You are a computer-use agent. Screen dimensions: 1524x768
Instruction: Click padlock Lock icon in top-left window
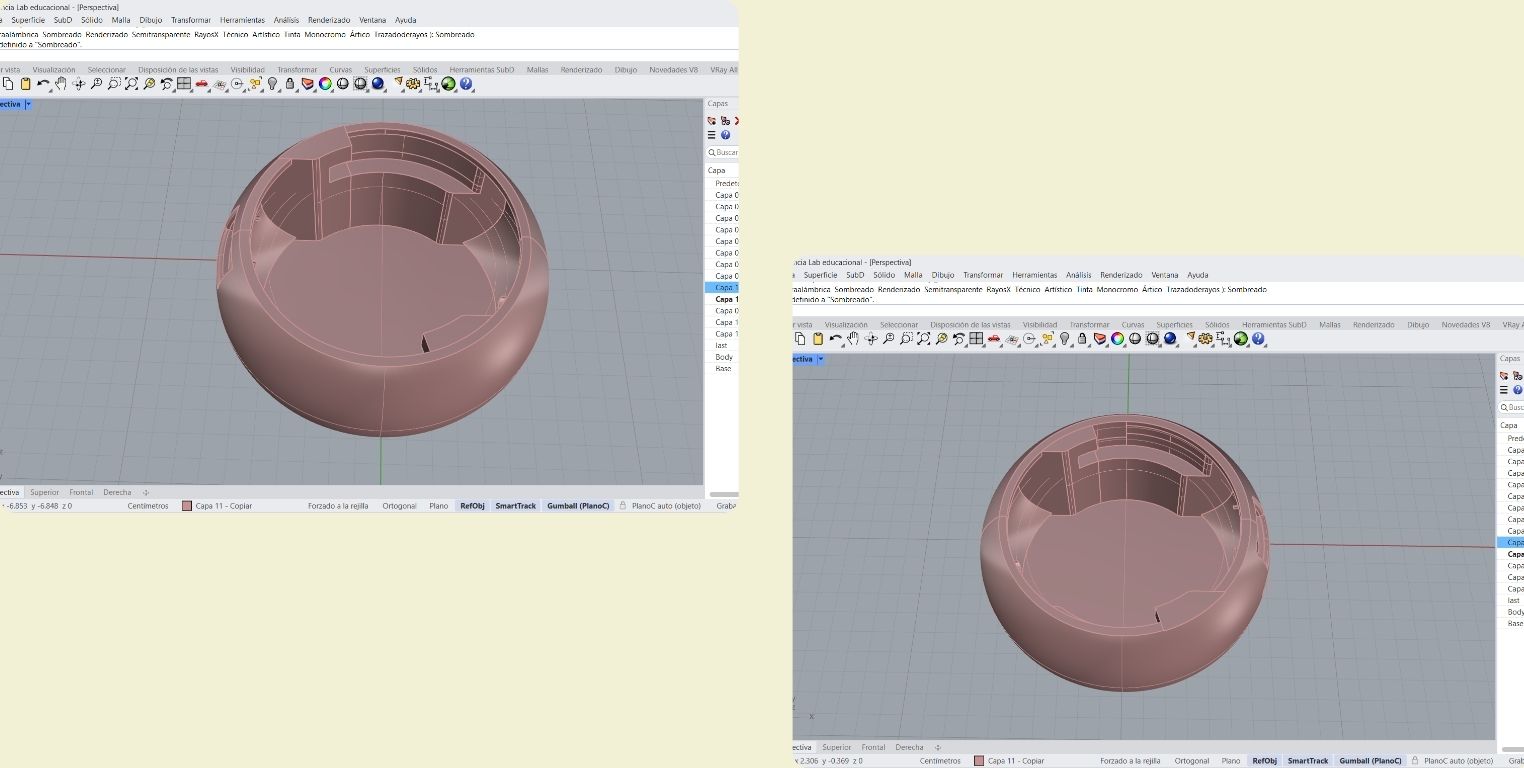click(290, 84)
